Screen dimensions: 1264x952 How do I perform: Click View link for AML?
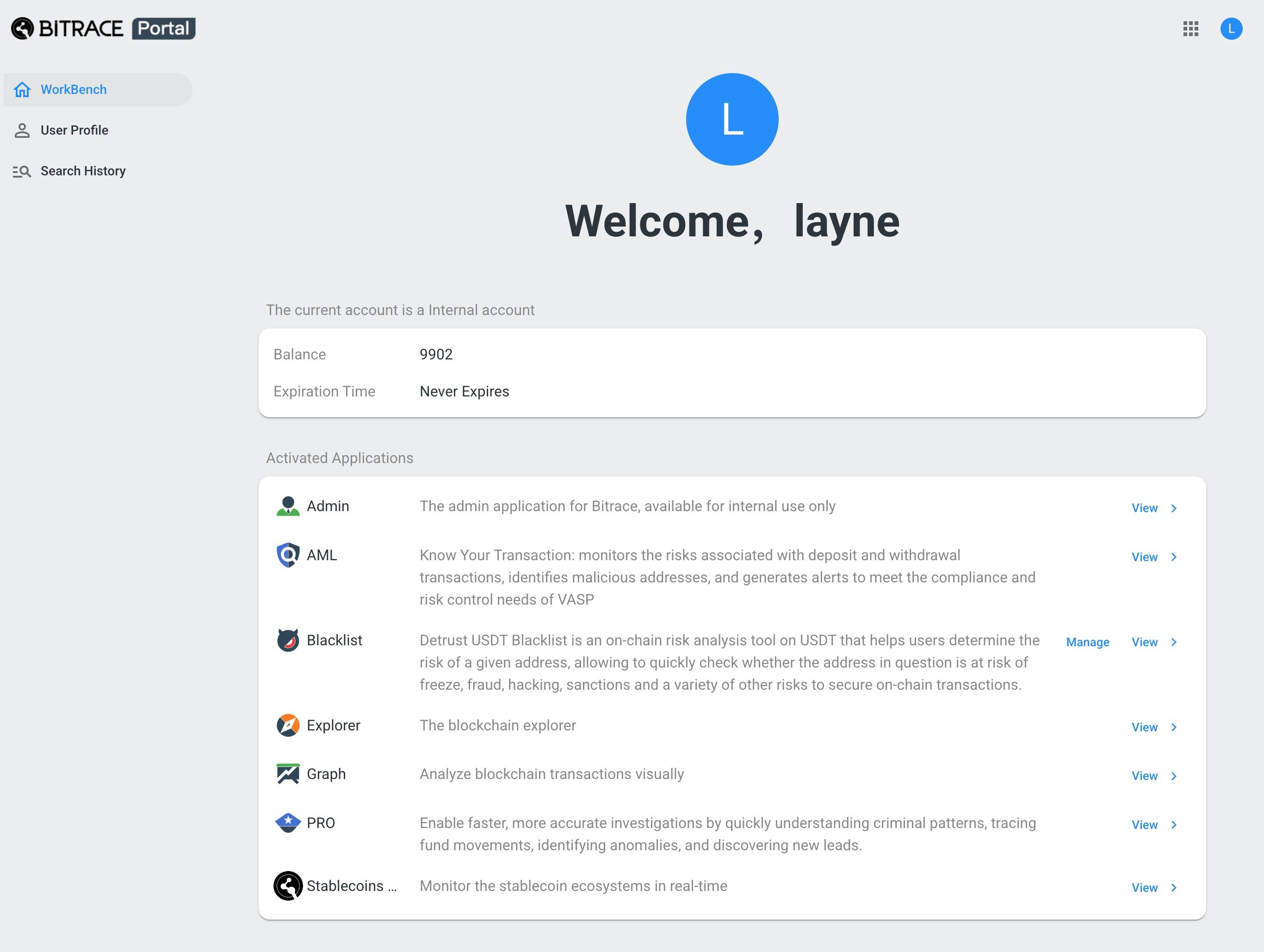point(1145,557)
